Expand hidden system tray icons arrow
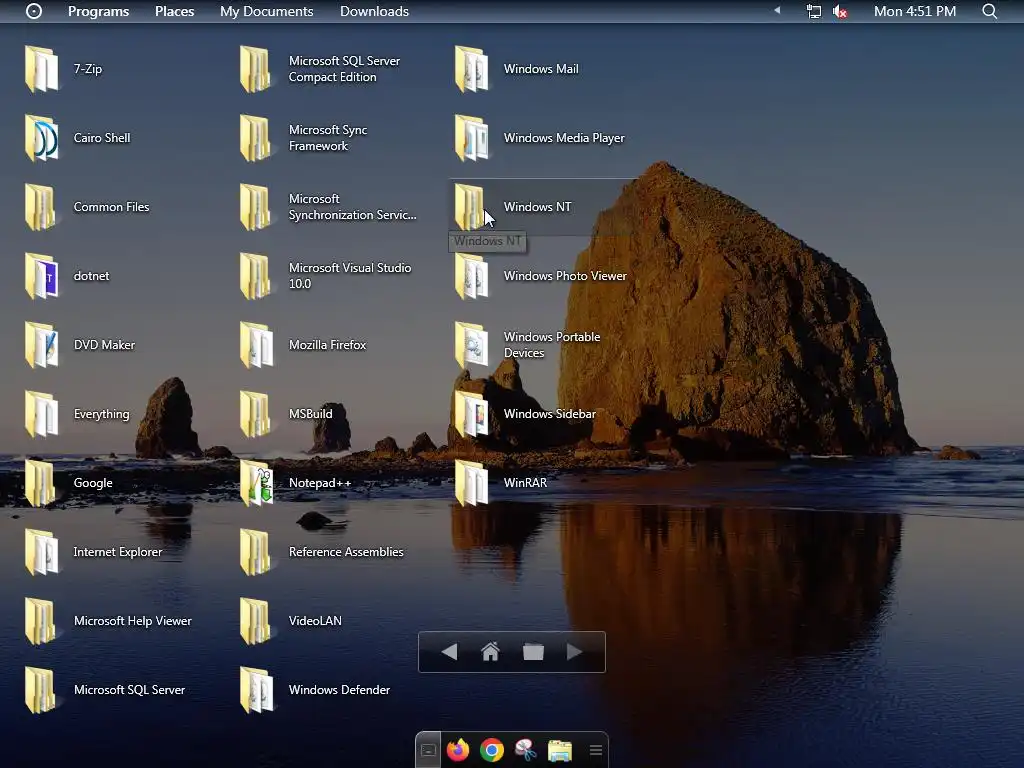This screenshot has height=768, width=1024. pos(777,11)
